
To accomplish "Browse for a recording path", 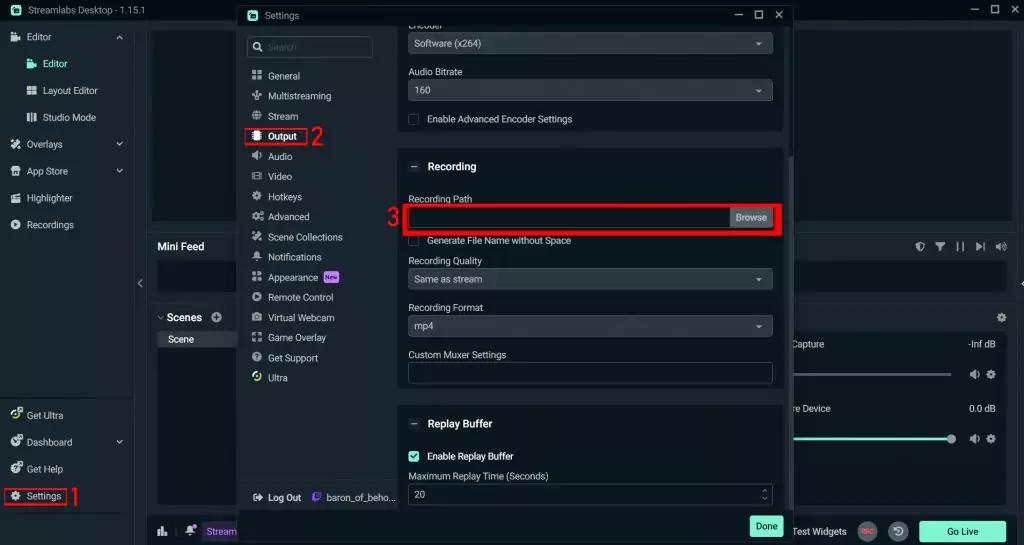I will 751,217.
